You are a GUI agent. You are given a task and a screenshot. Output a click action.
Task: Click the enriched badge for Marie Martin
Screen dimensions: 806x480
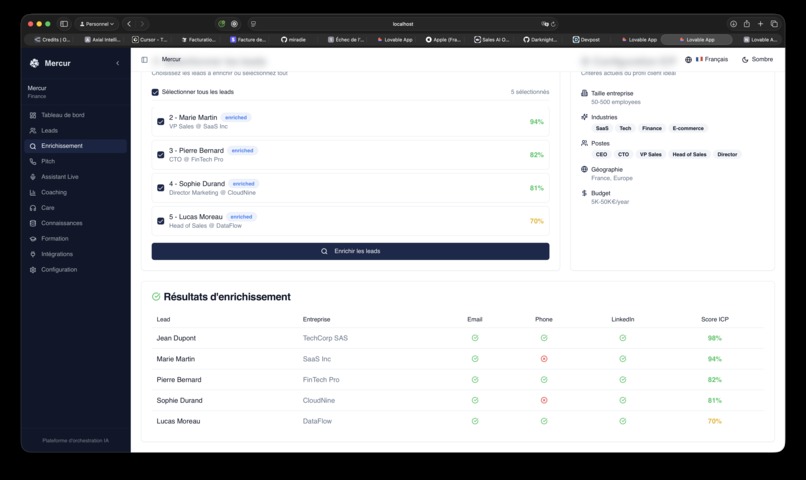(x=236, y=118)
